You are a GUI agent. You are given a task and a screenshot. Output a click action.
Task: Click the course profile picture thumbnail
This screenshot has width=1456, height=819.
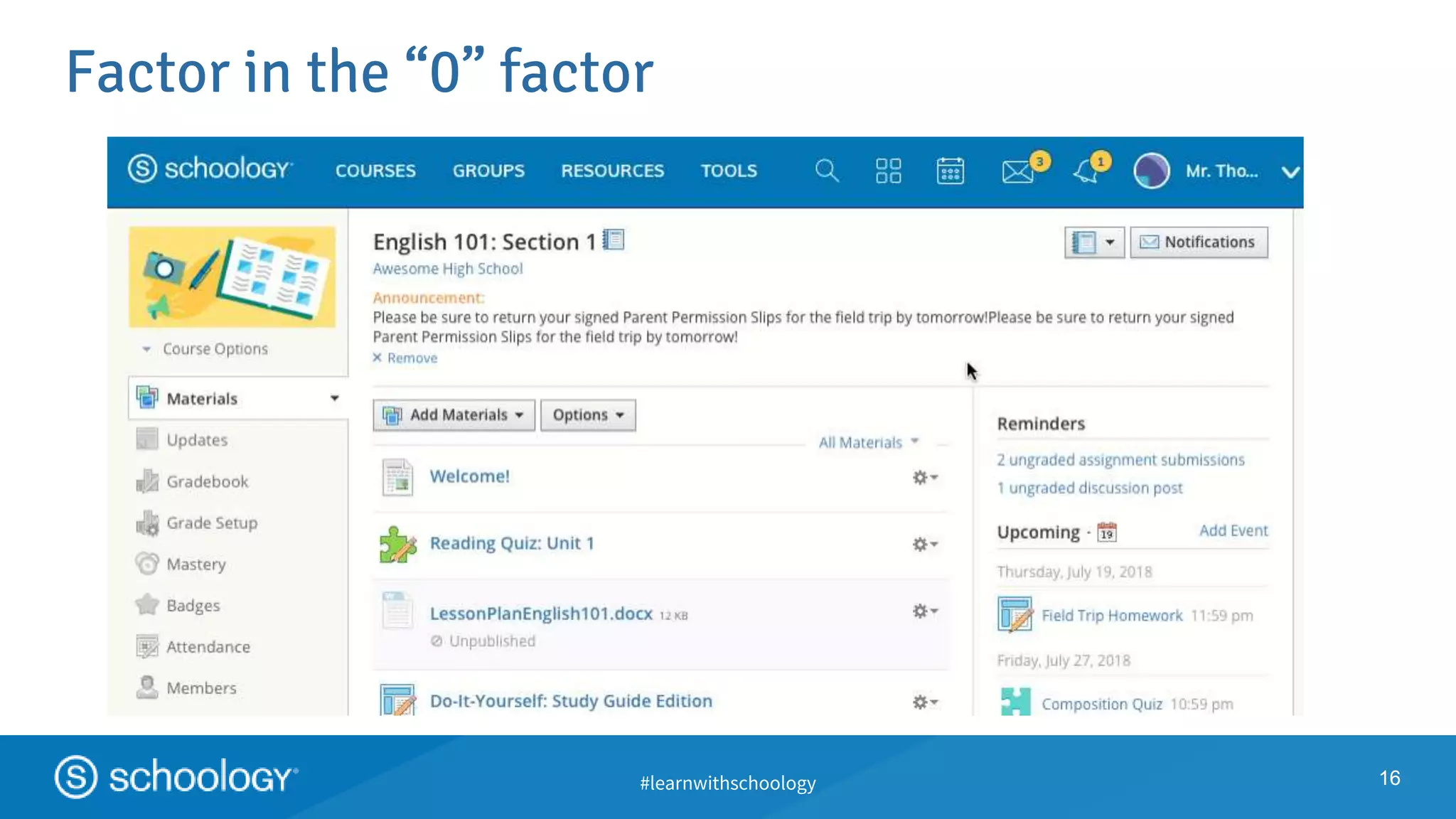[x=232, y=277]
